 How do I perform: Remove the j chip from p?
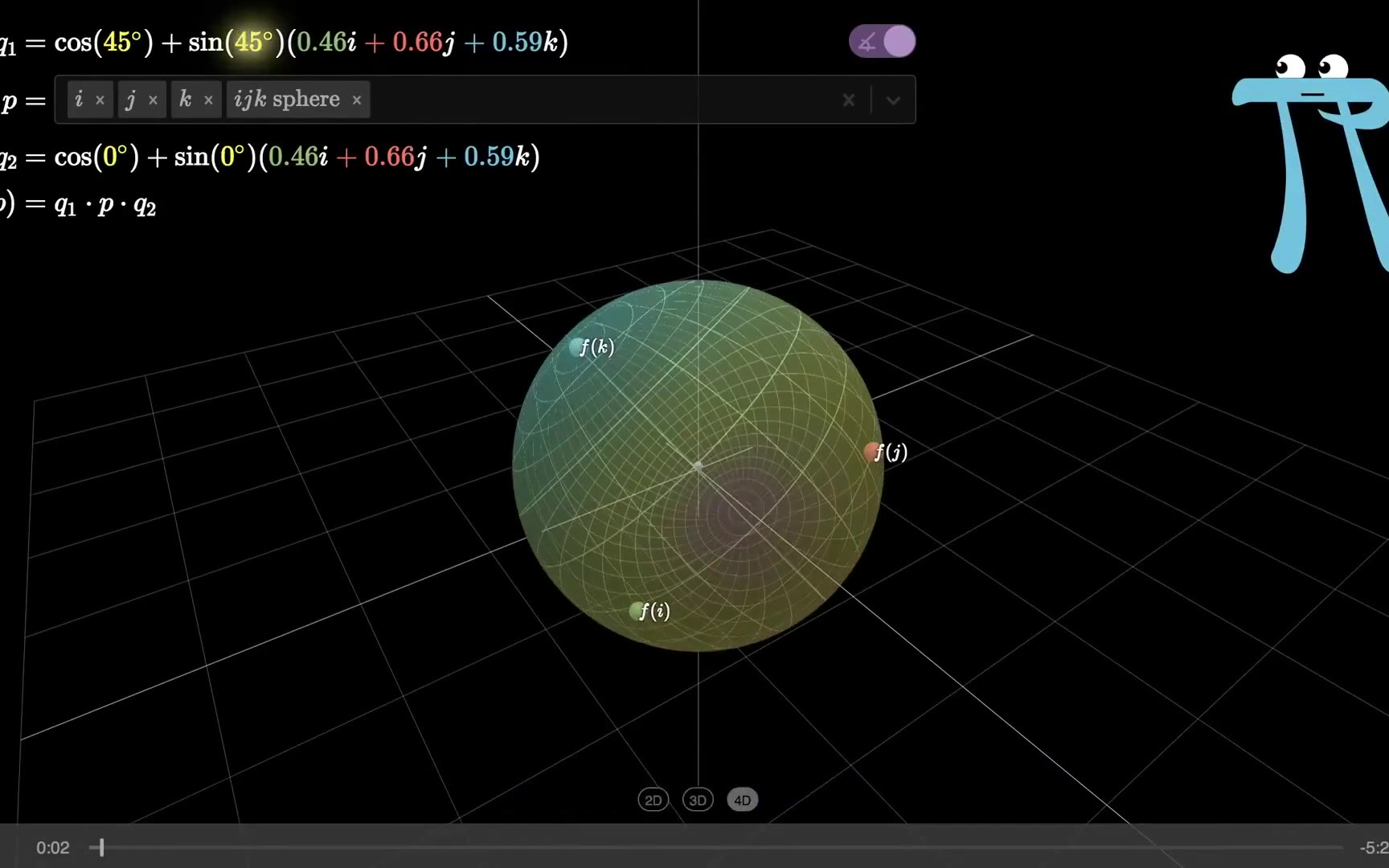(x=153, y=100)
